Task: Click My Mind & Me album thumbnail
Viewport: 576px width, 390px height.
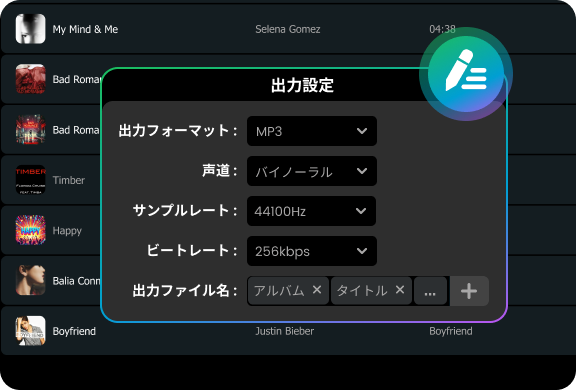Action: click(30, 29)
